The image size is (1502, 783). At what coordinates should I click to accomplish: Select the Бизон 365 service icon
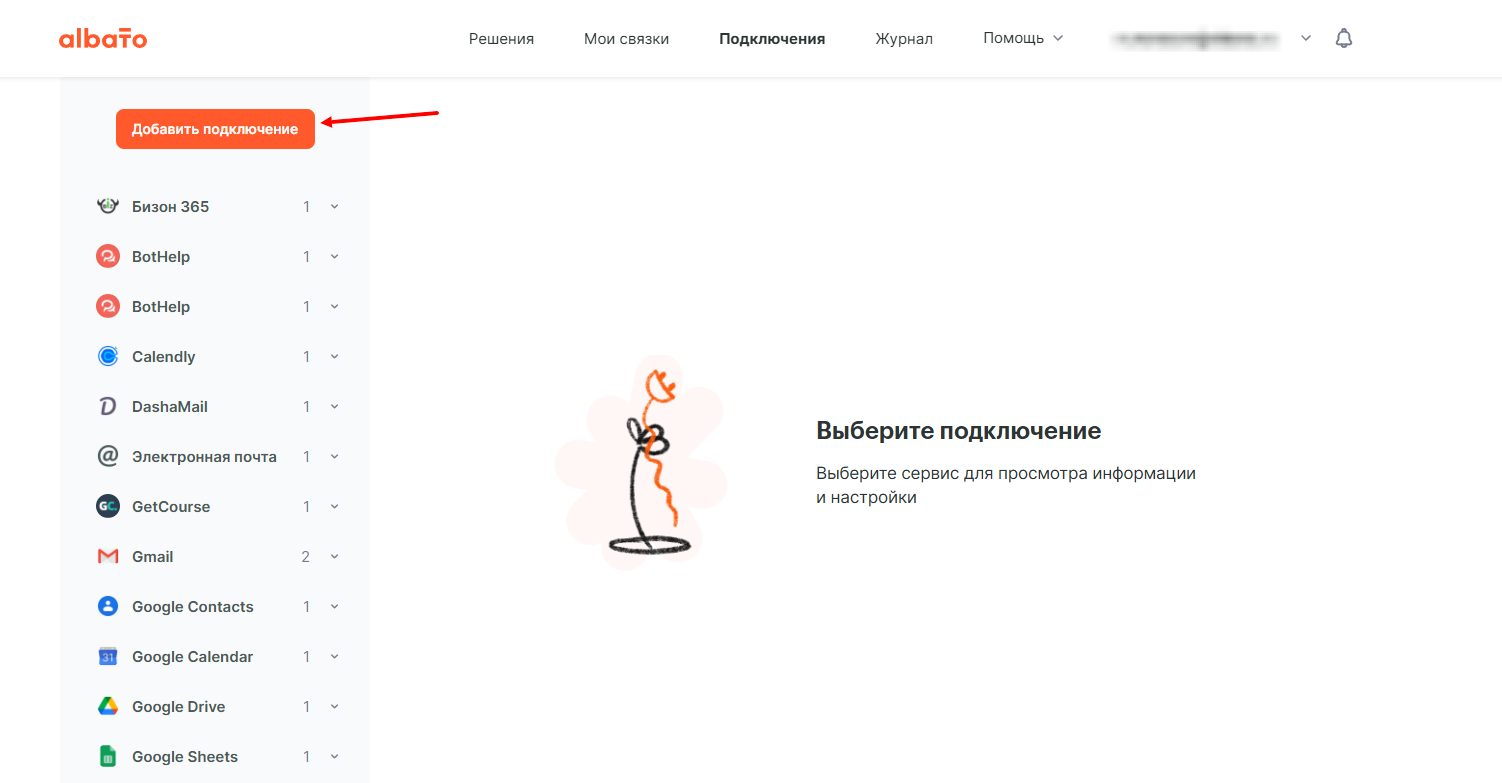(108, 206)
